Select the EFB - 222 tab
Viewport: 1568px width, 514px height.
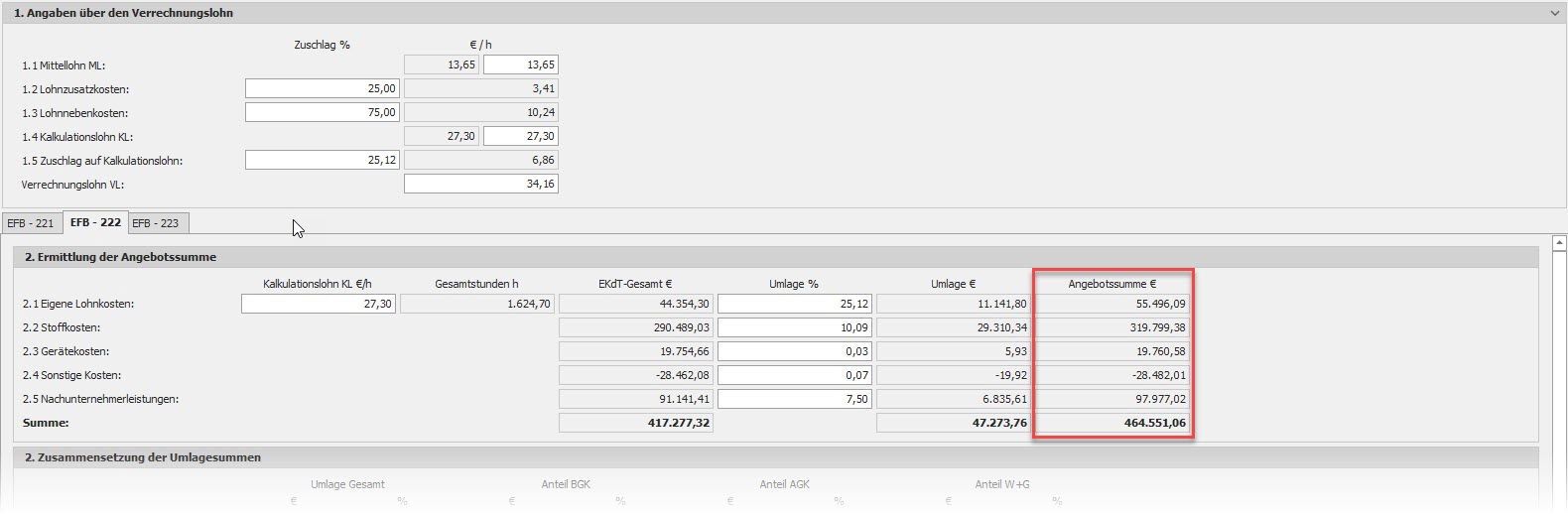pyautogui.click(x=95, y=222)
